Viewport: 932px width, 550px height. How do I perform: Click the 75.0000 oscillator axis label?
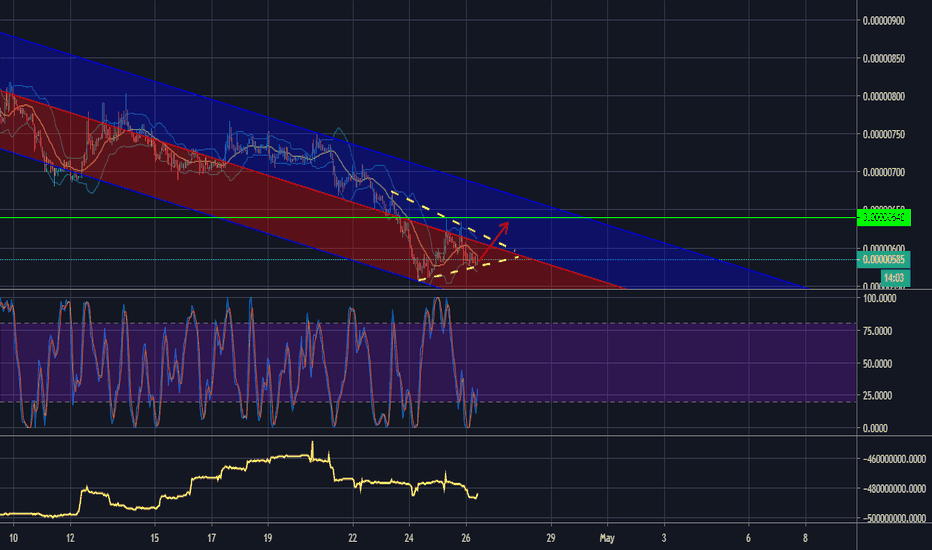878,331
